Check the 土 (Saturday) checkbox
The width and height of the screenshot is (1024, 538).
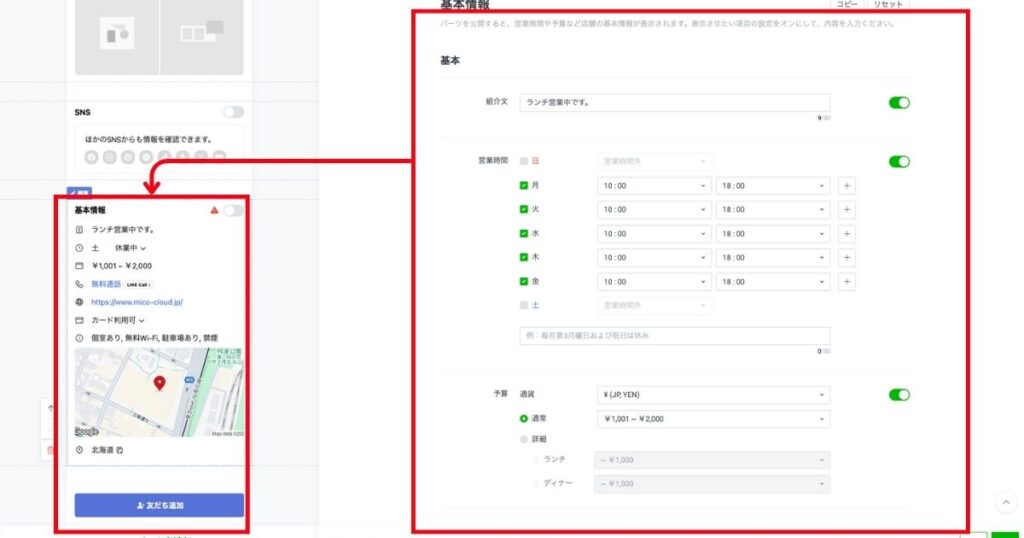524,305
